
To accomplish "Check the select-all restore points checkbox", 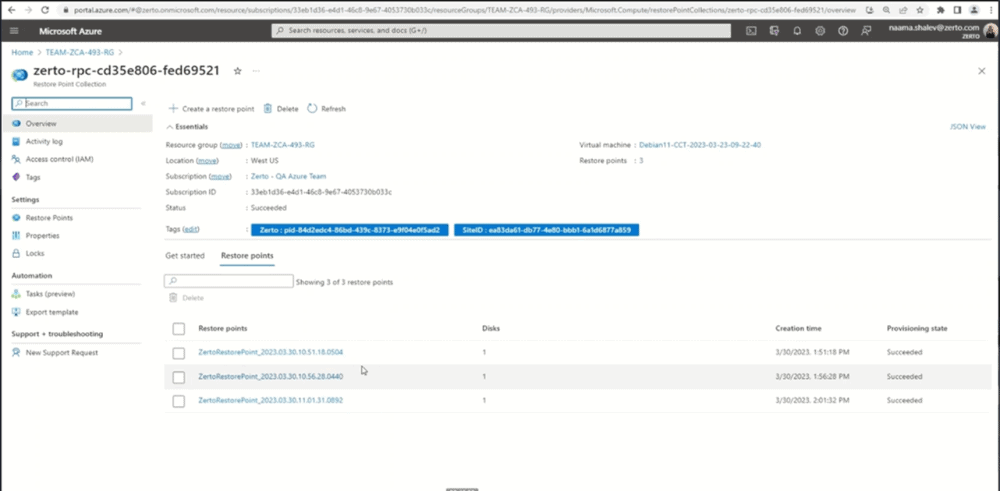I will point(179,329).
